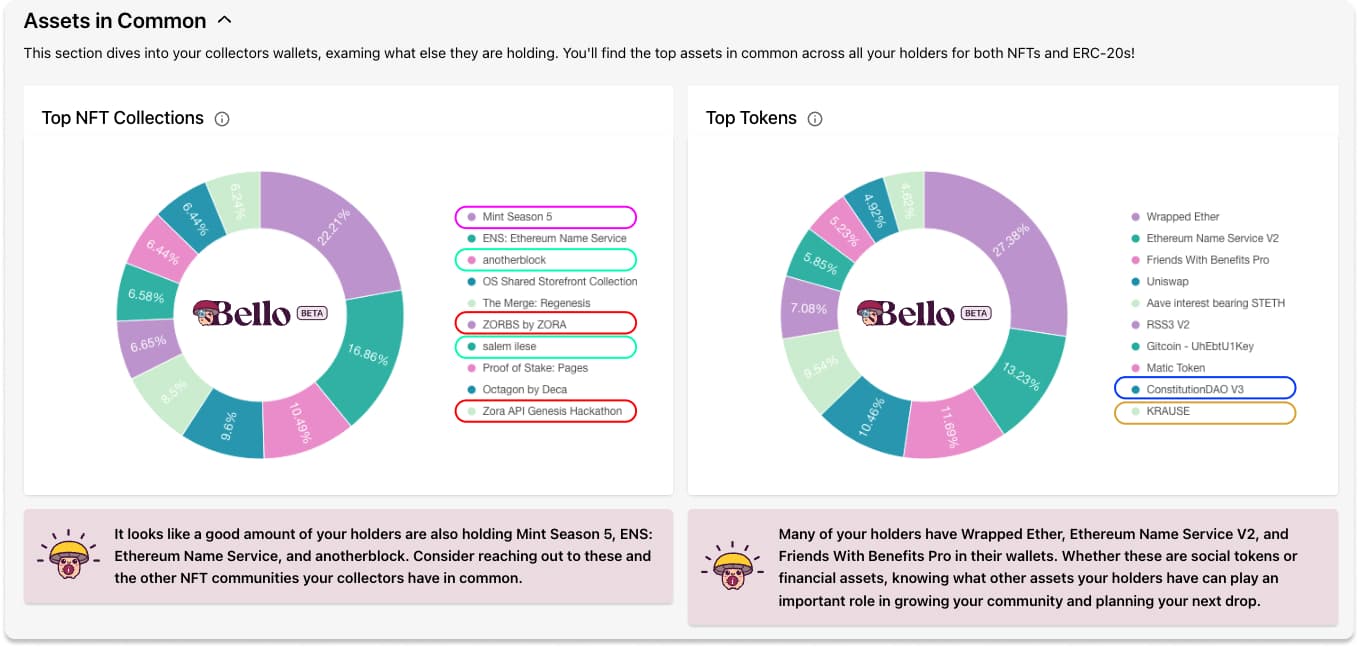
Task: Click BETA badge in NFT chart center
Action: click(x=312, y=313)
